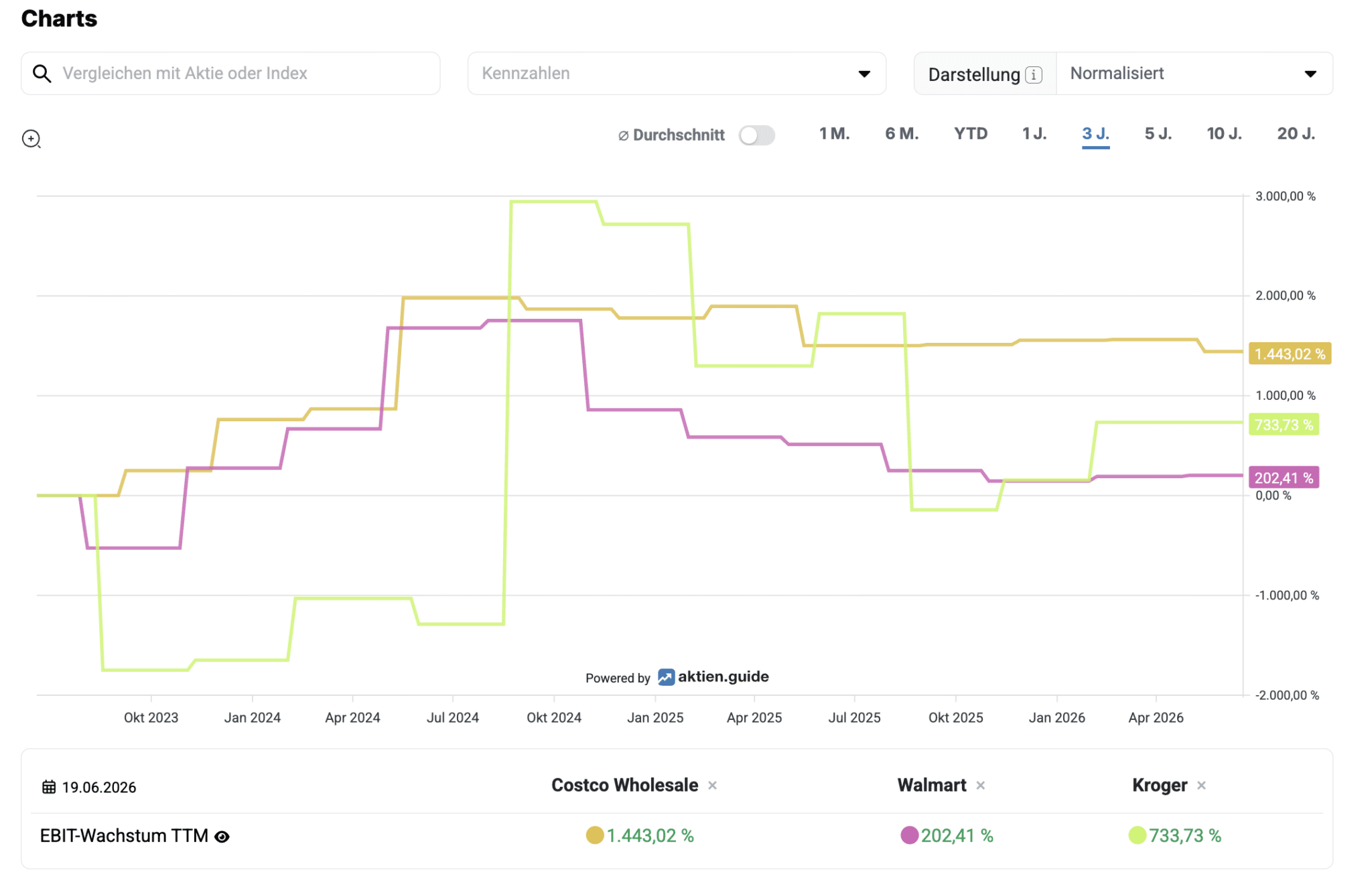1372x878 pixels.
Task: Click the calendar icon beside 19.06.2026
Action: [x=49, y=787]
